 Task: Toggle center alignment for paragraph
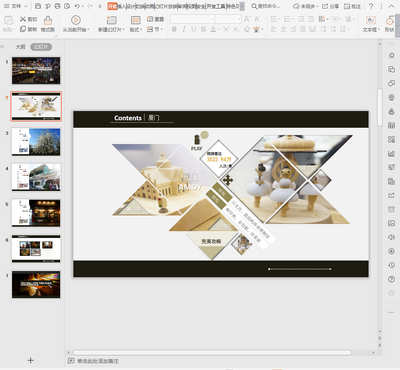(x=283, y=29)
